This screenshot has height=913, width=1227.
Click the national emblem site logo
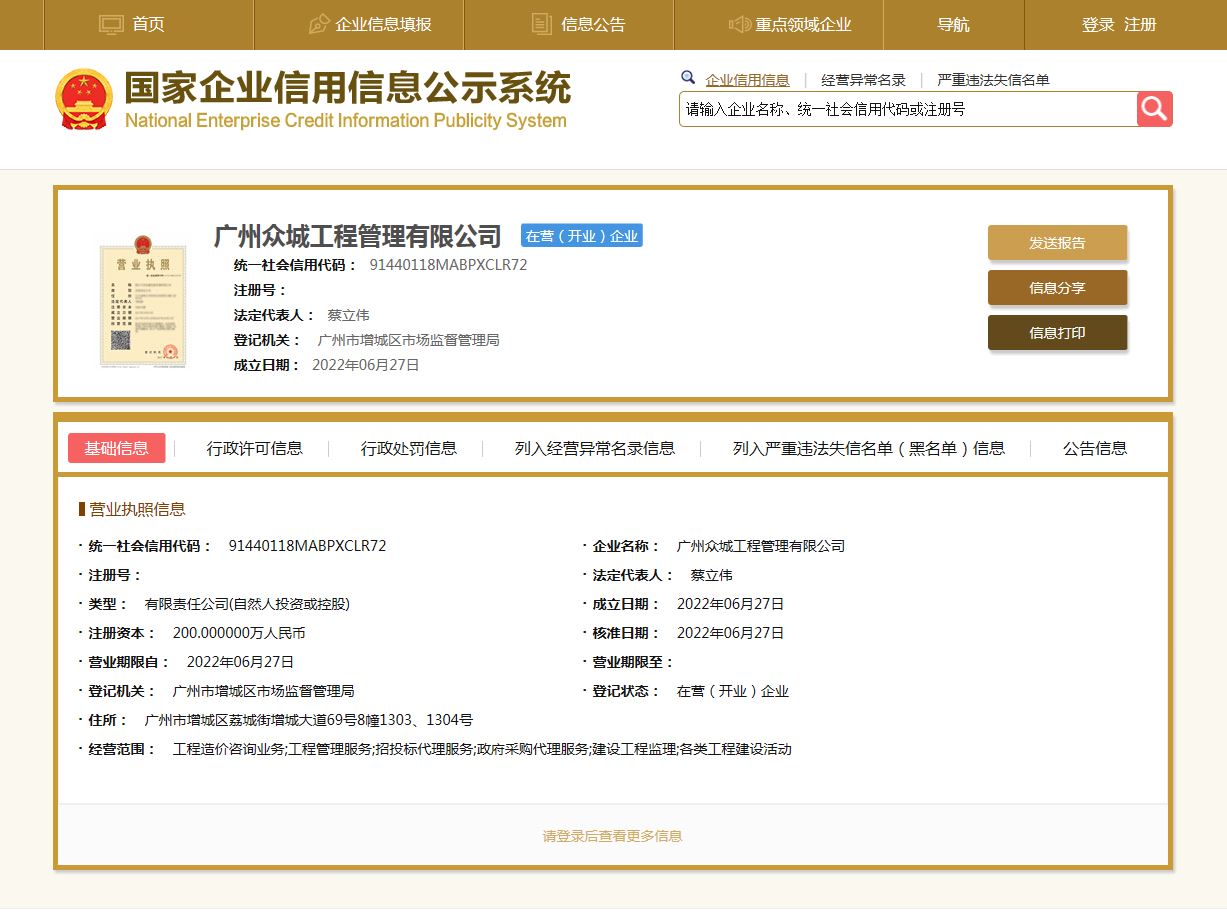84,99
